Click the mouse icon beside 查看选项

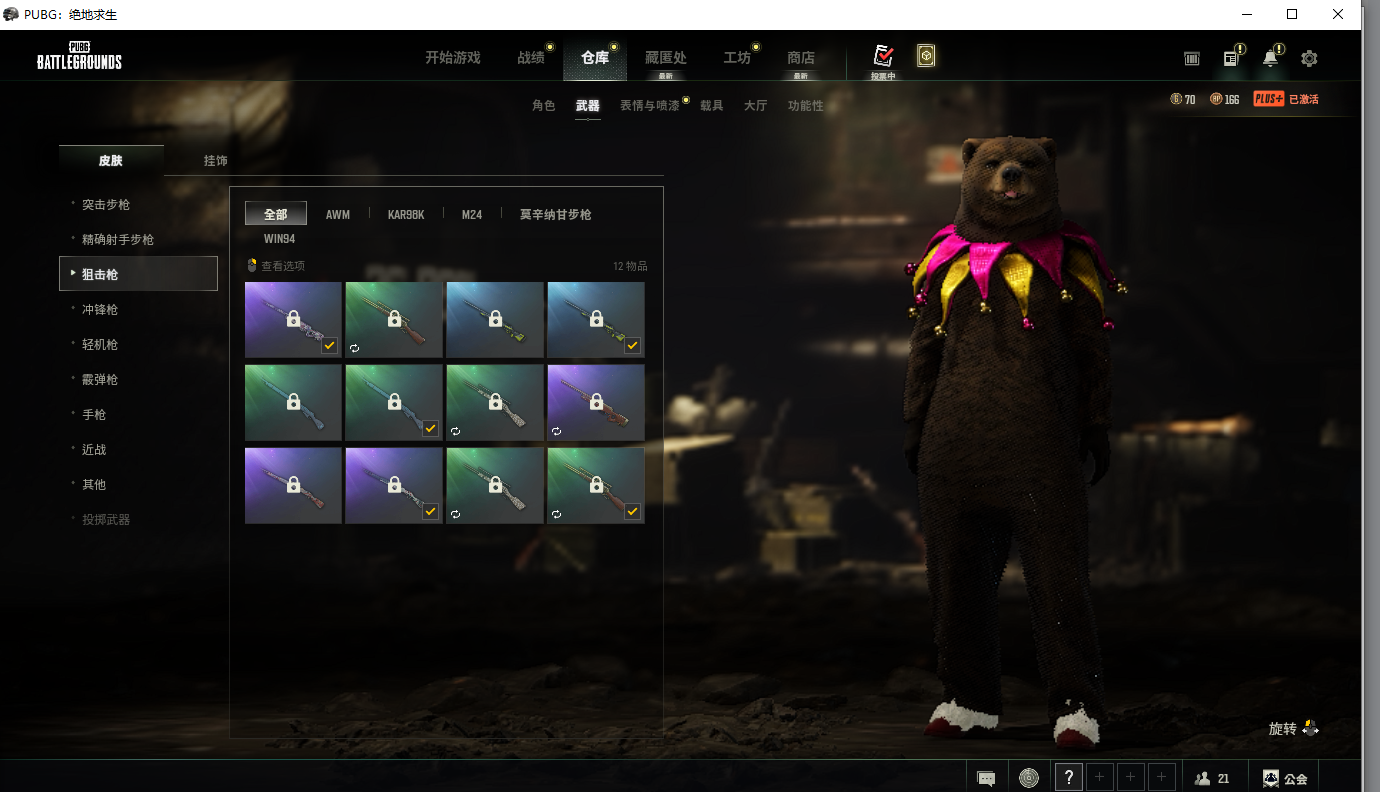(252, 266)
